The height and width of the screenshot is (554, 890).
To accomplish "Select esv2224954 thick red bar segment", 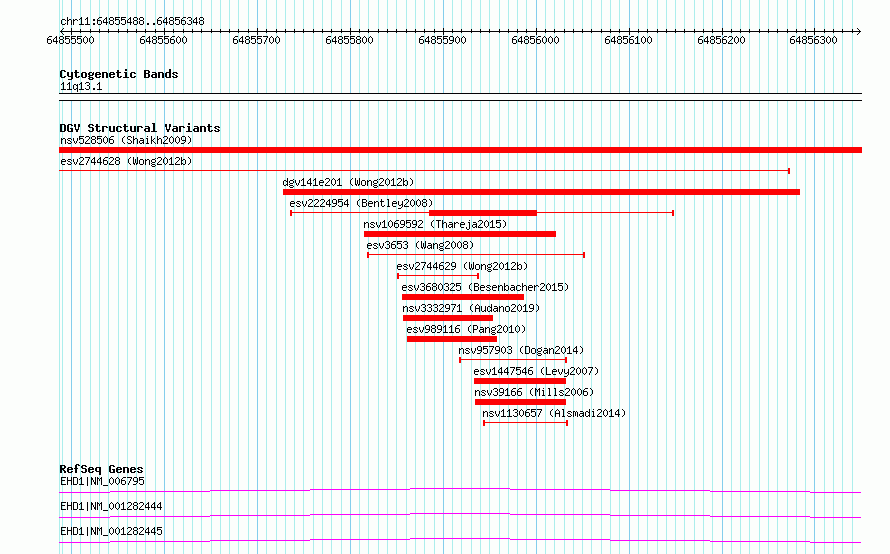I will point(483,213).
